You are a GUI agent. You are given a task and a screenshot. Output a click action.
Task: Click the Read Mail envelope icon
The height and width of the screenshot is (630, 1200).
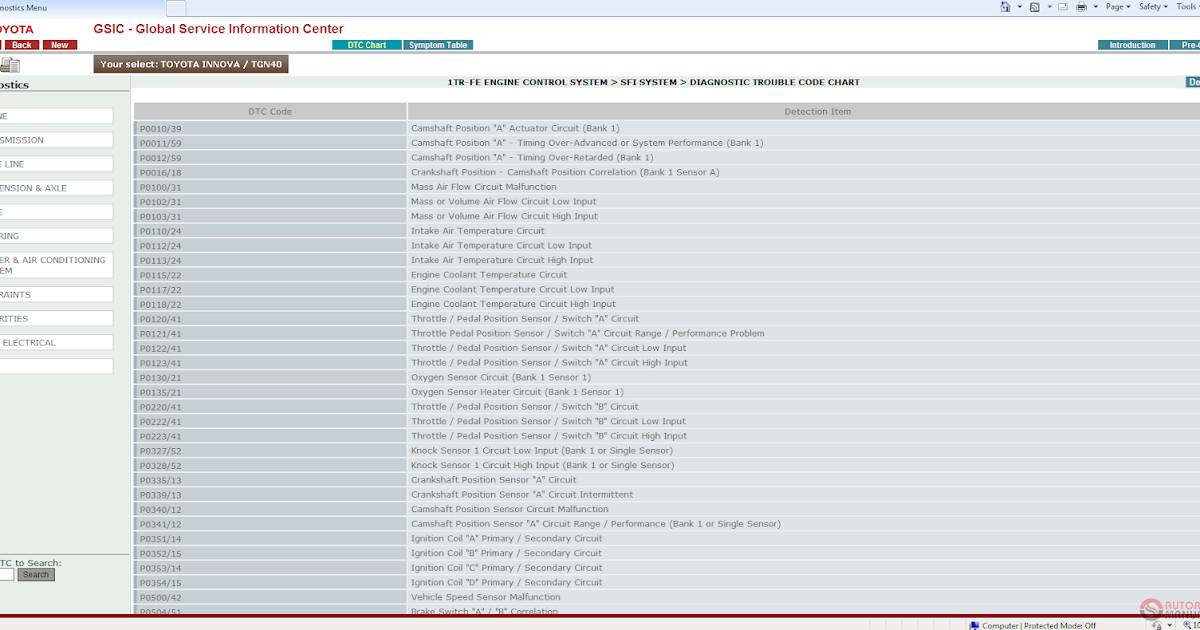pos(1063,6)
